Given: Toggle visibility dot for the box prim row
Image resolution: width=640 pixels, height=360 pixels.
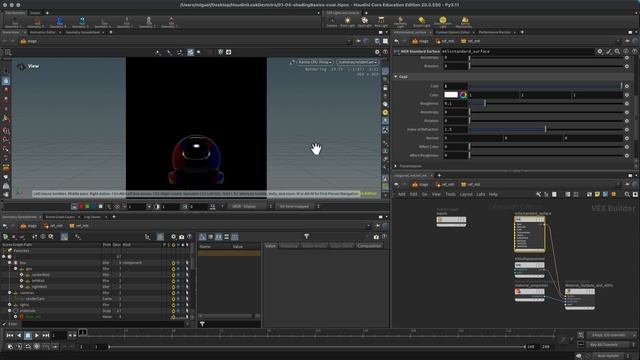Looking at the screenshot, I should pyautogui.click(x=178, y=263).
